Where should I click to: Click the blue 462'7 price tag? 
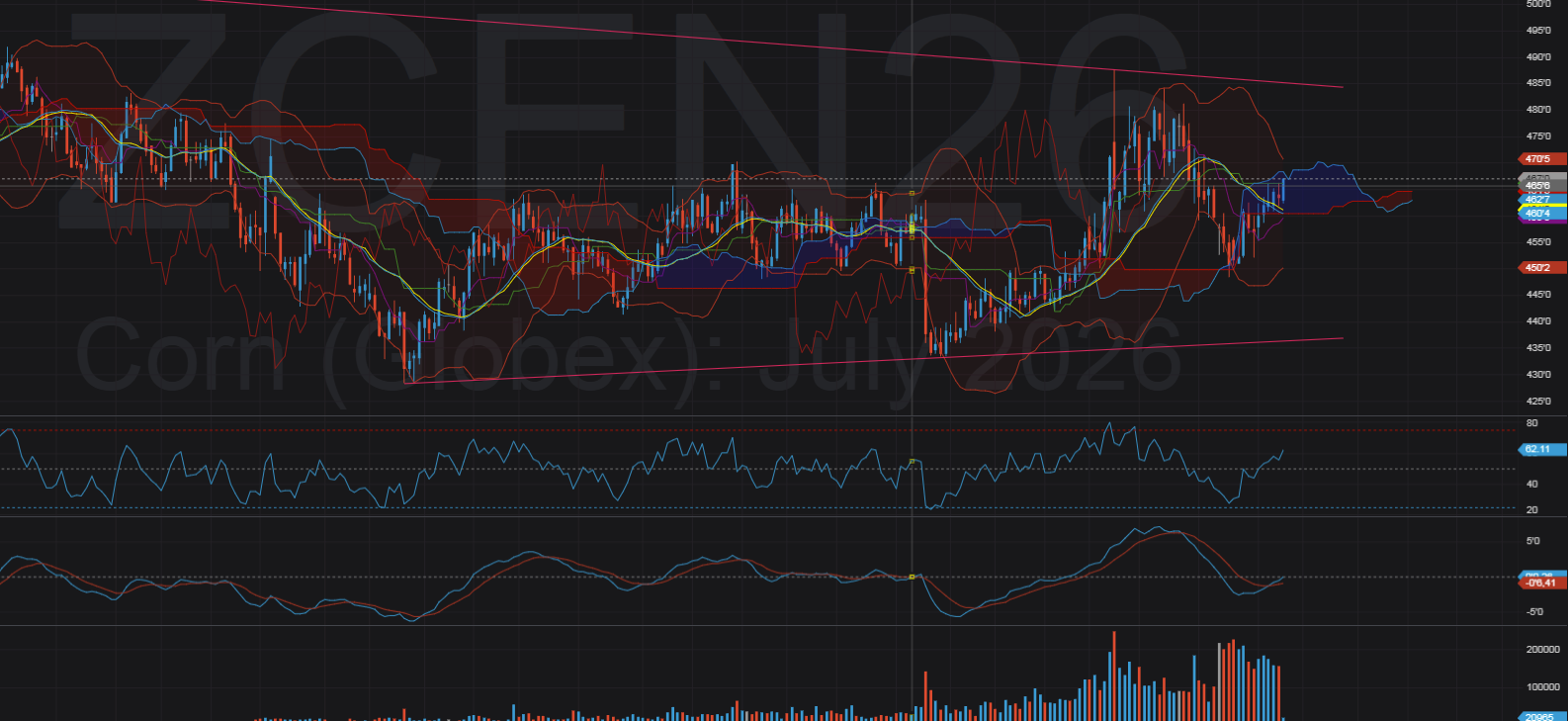tap(1538, 200)
